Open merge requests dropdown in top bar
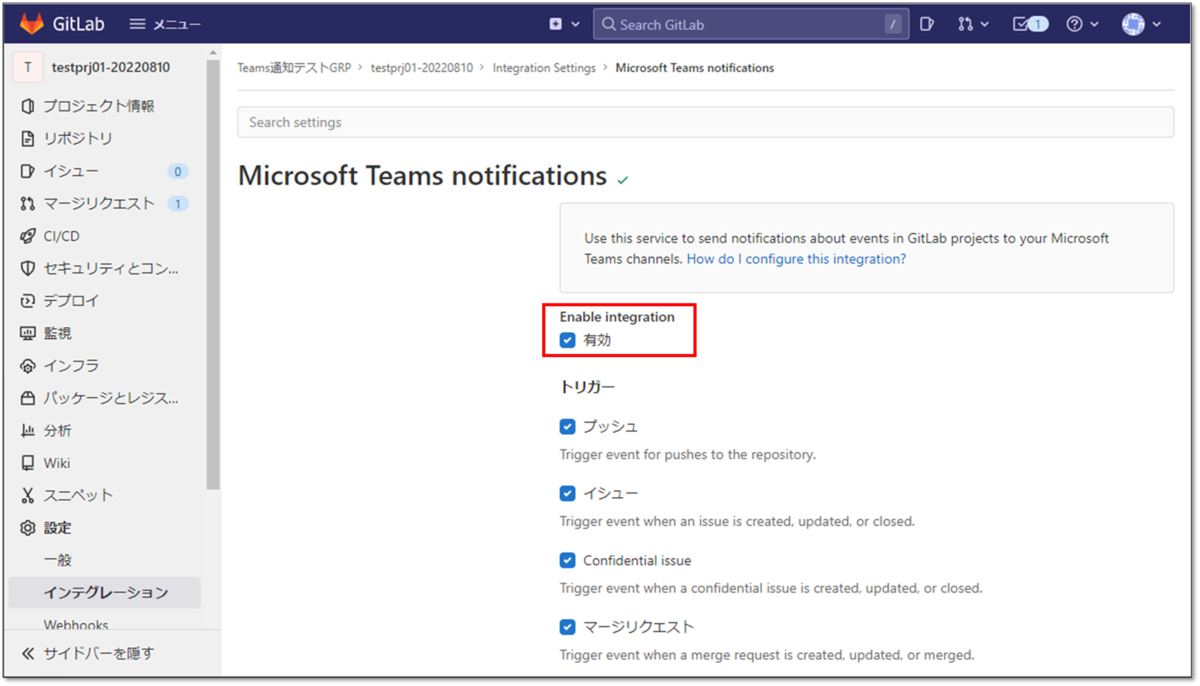Viewport: 1200px width, 686px height. pyautogui.click(x=973, y=24)
